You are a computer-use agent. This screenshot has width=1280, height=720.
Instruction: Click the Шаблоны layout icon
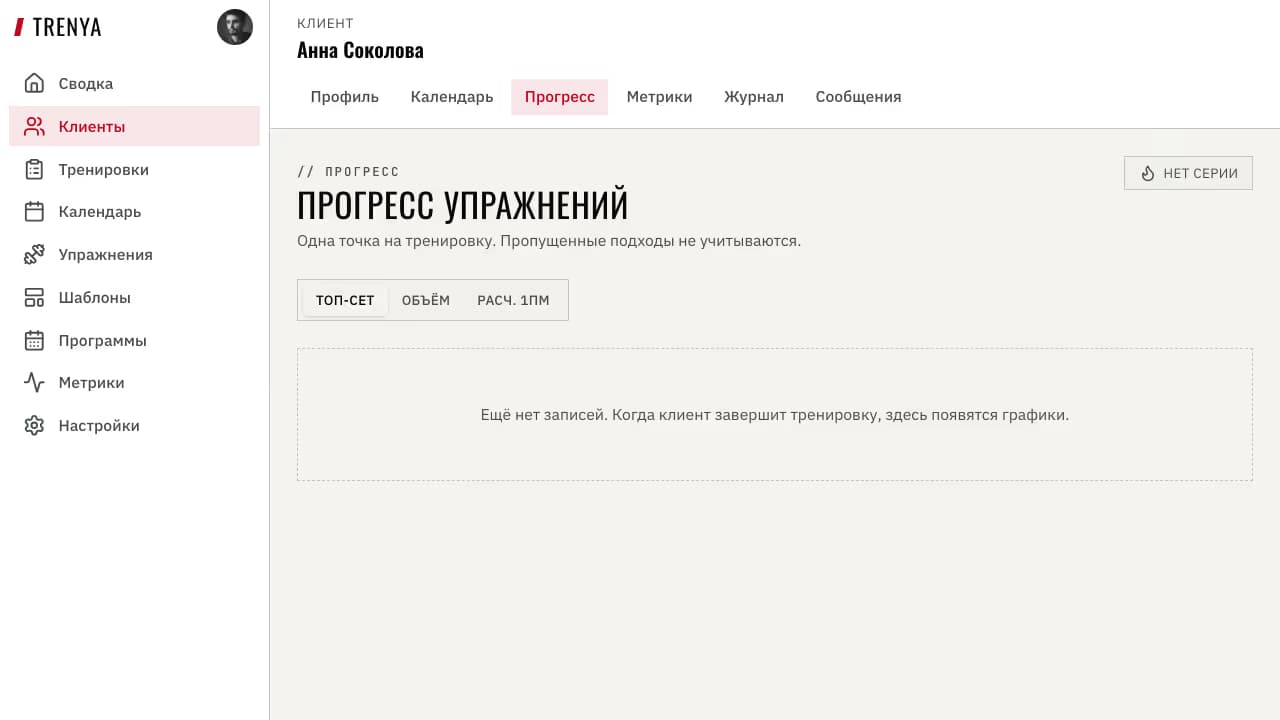(x=34, y=297)
